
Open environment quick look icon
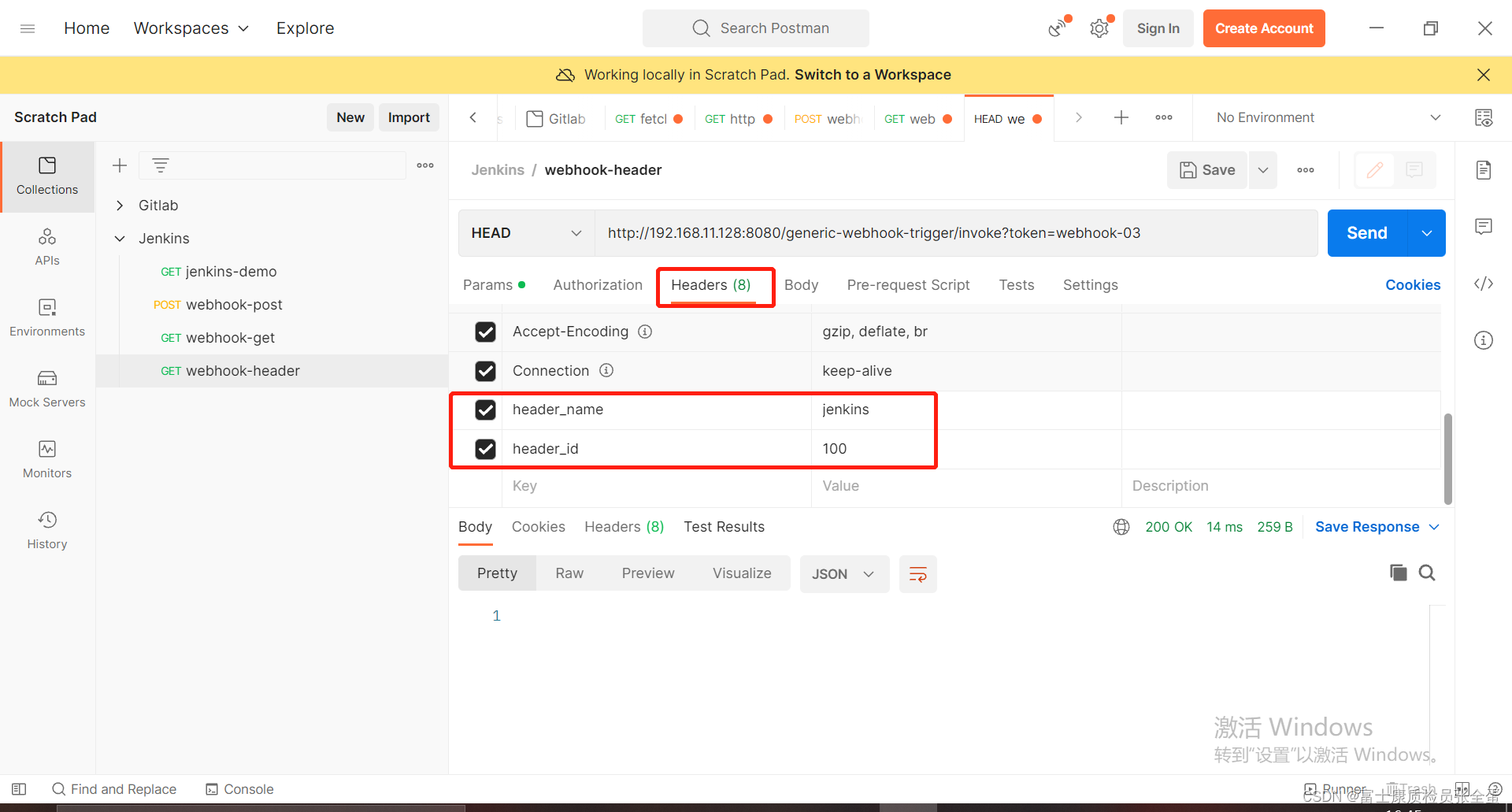coord(1484,117)
